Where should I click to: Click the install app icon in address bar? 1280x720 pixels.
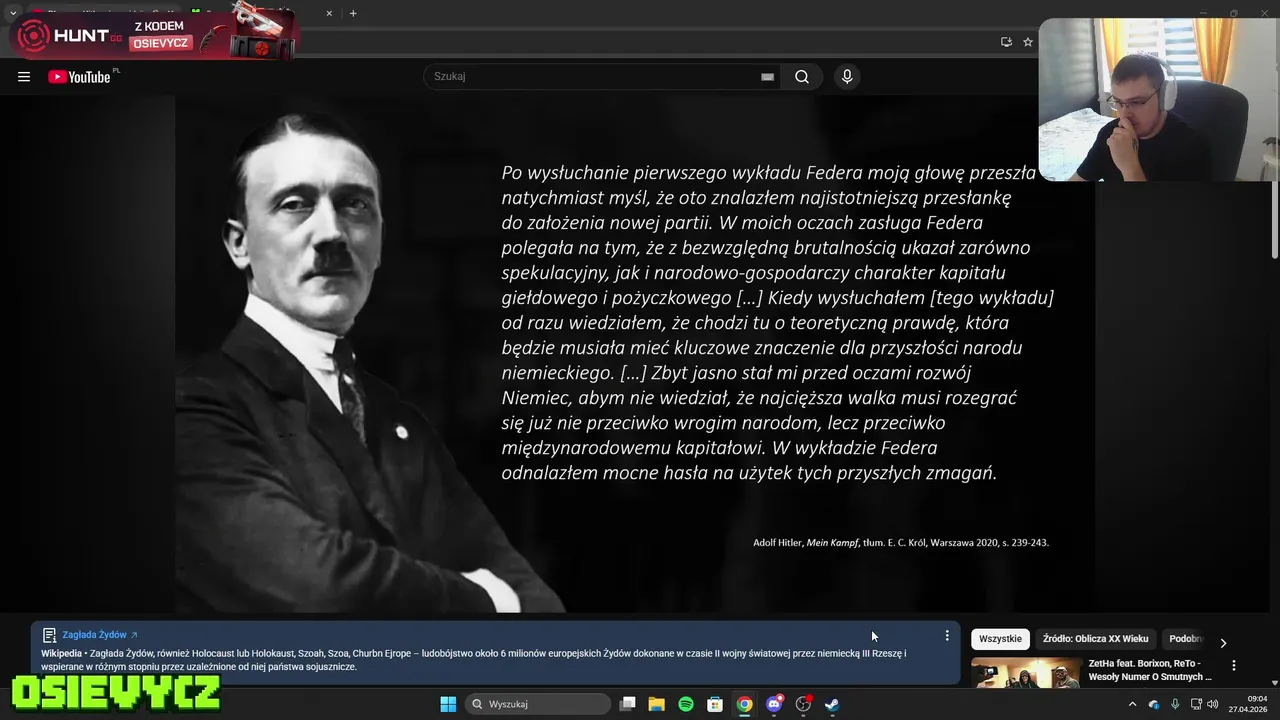pos(1006,42)
